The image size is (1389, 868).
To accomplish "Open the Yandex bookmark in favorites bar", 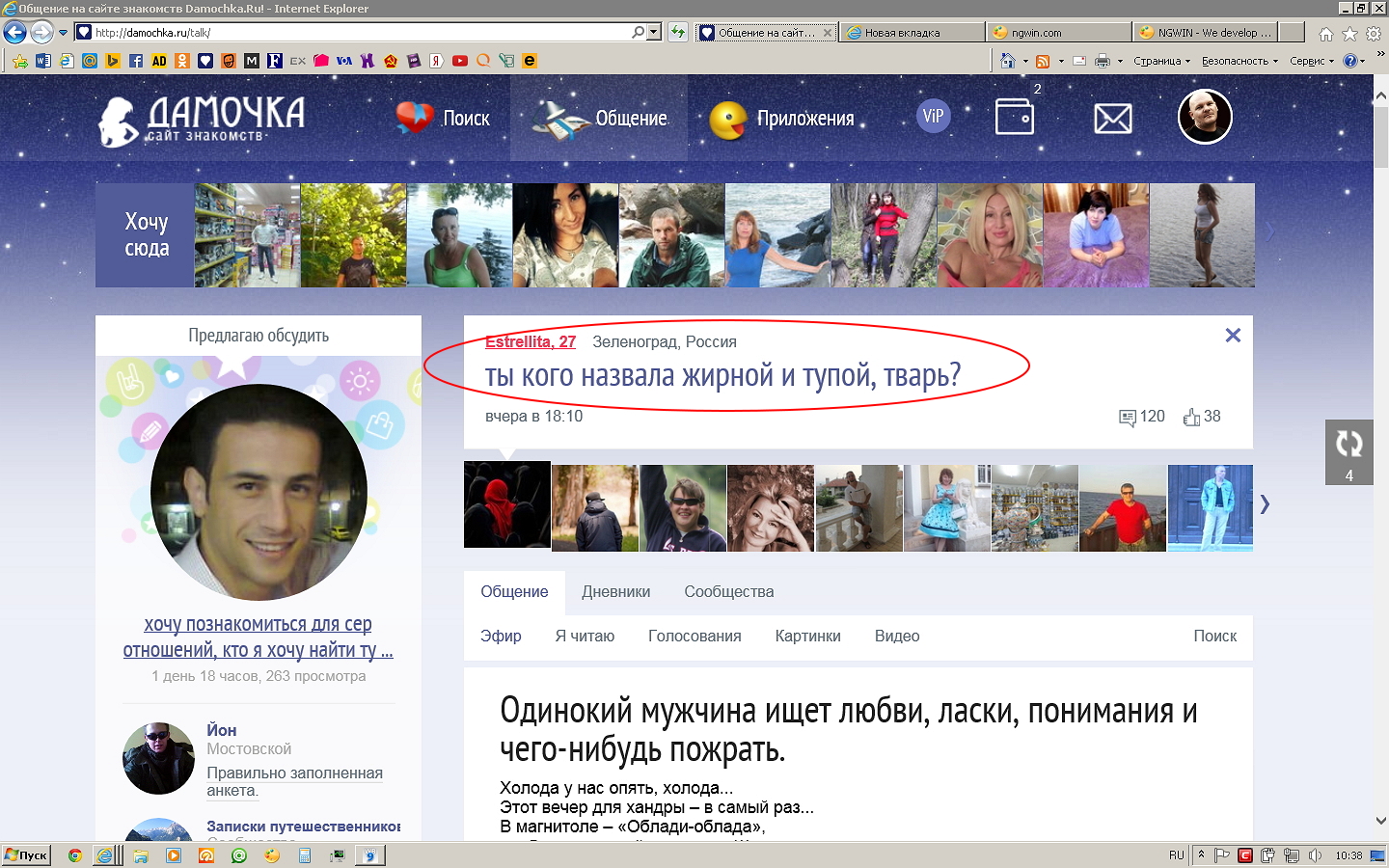I will point(437,61).
